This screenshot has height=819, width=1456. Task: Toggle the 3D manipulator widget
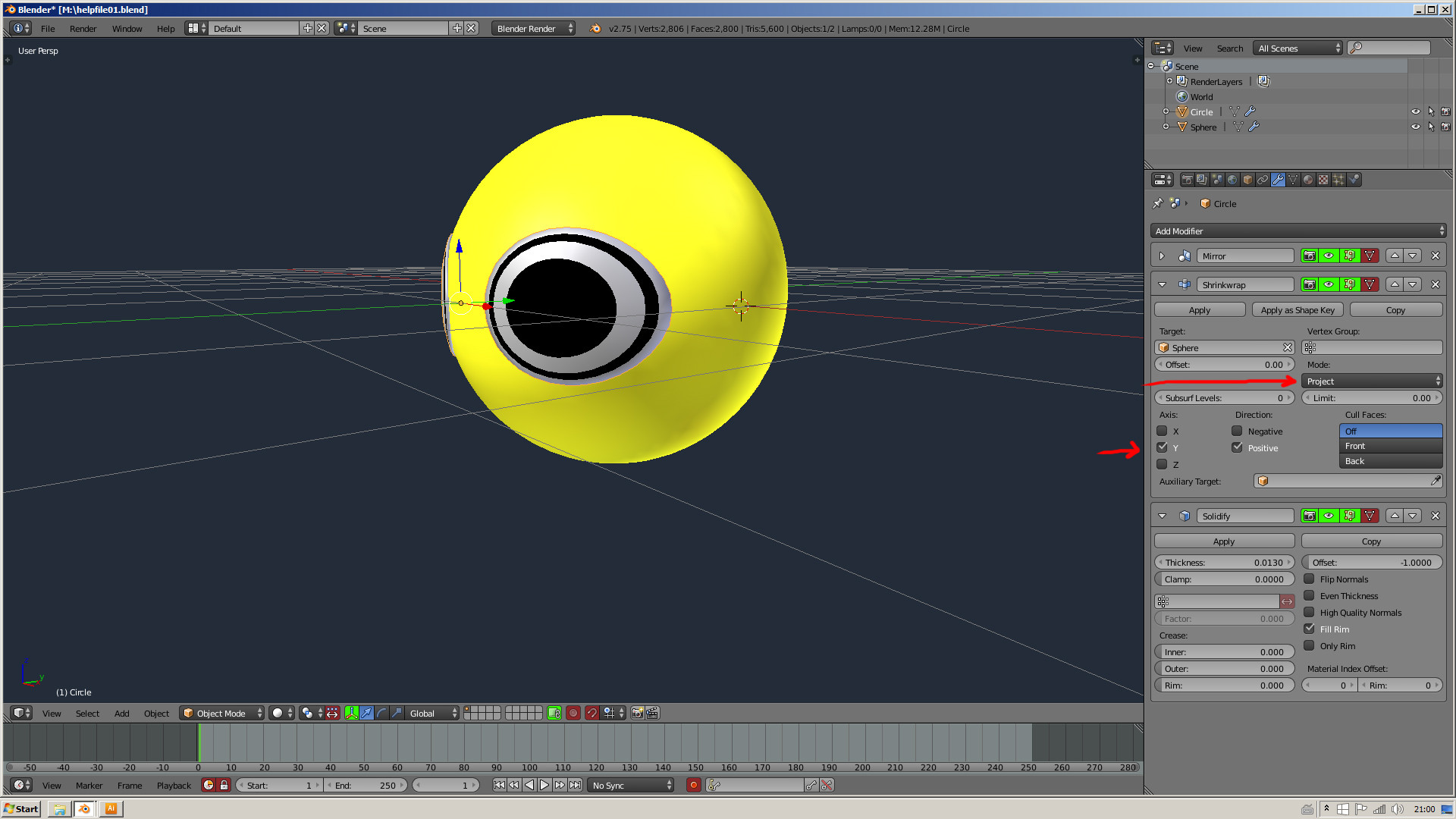click(352, 713)
